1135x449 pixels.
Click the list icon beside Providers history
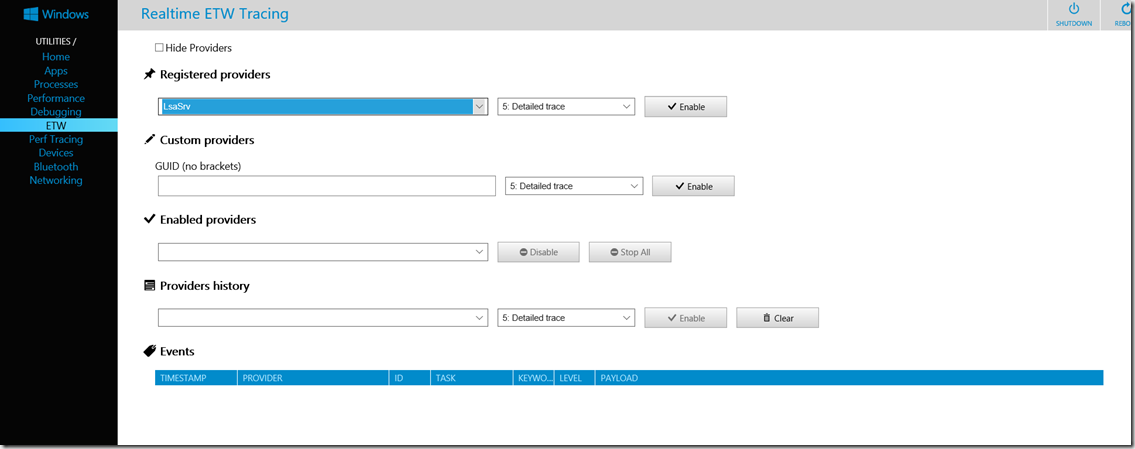(150, 285)
